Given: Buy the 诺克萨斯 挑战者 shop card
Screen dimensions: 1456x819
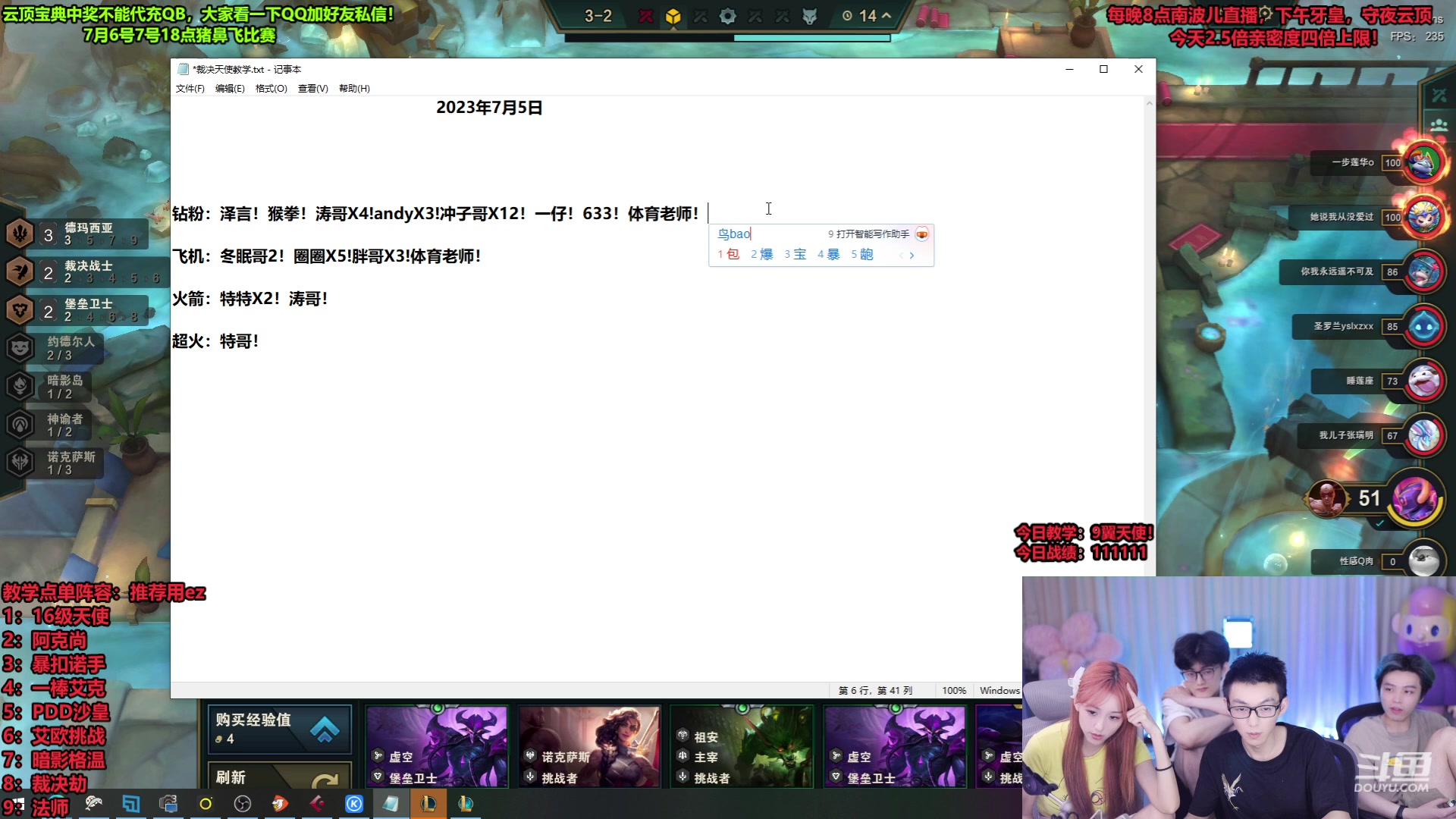Looking at the screenshot, I should [x=590, y=747].
